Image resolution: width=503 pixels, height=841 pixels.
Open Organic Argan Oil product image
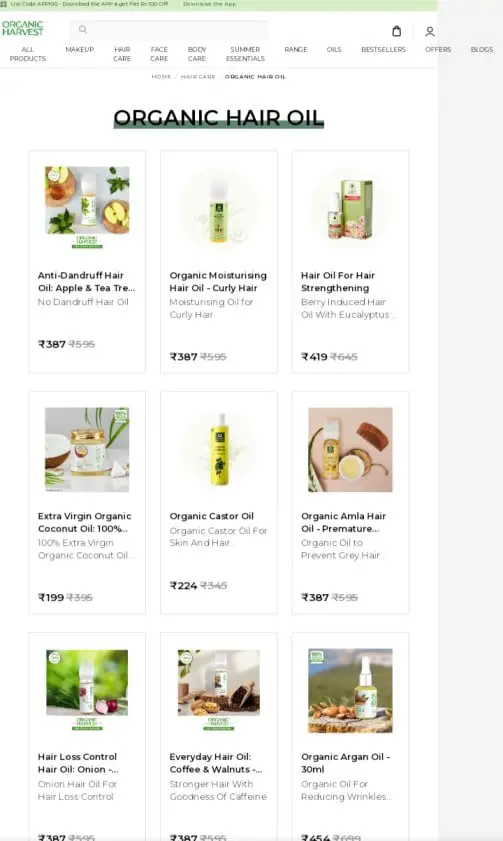pyautogui.click(x=350, y=691)
